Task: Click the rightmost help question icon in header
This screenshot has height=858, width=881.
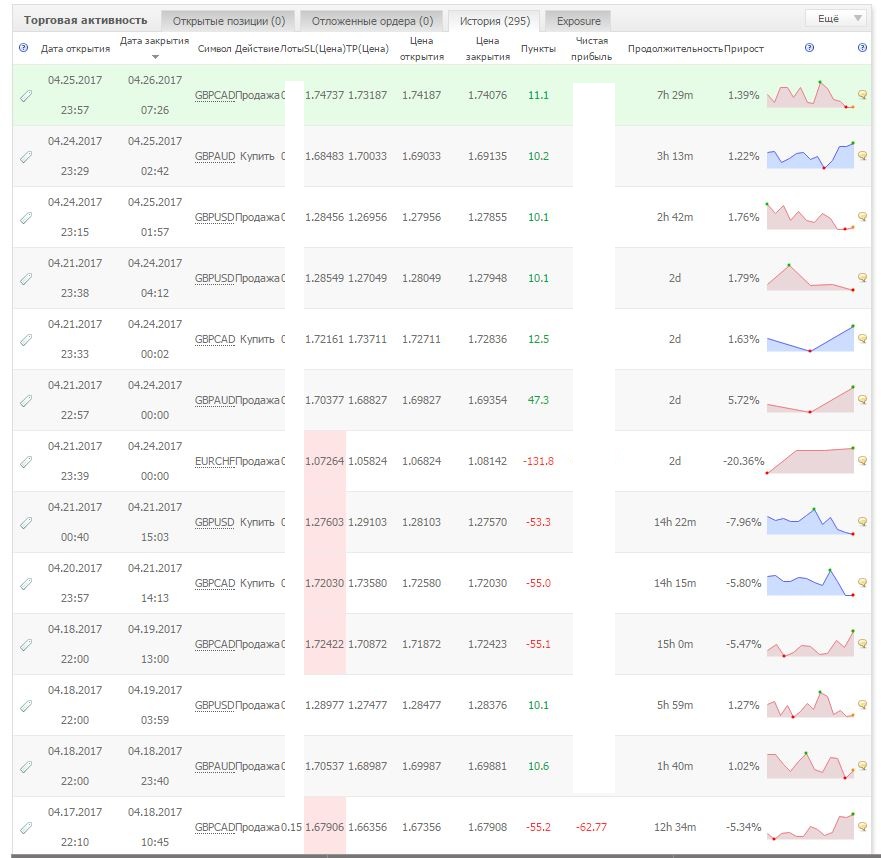Action: coord(862,48)
